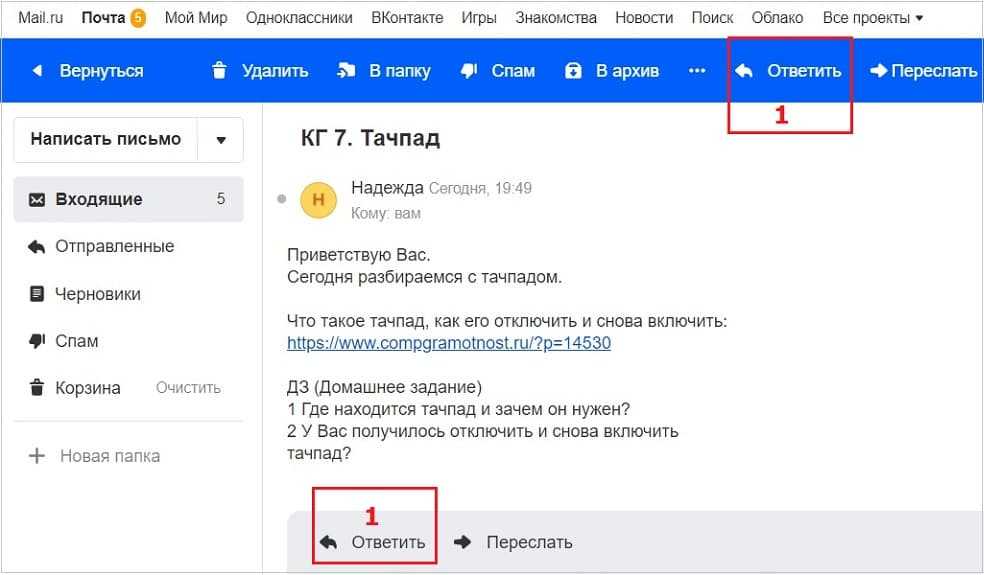984x575 pixels.
Task: Open Входящие inbox folder
Action: [x=98, y=199]
